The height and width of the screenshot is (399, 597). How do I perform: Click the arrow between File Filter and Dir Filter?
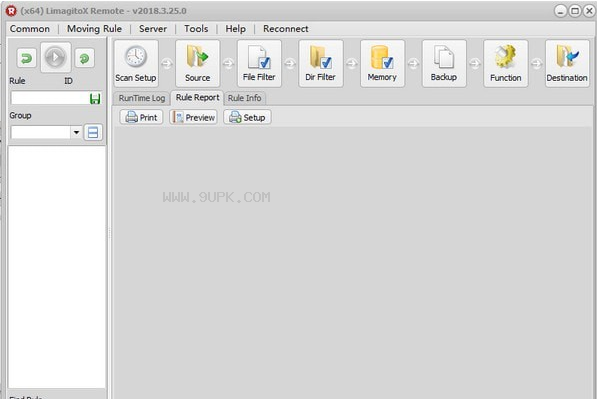click(x=290, y=64)
